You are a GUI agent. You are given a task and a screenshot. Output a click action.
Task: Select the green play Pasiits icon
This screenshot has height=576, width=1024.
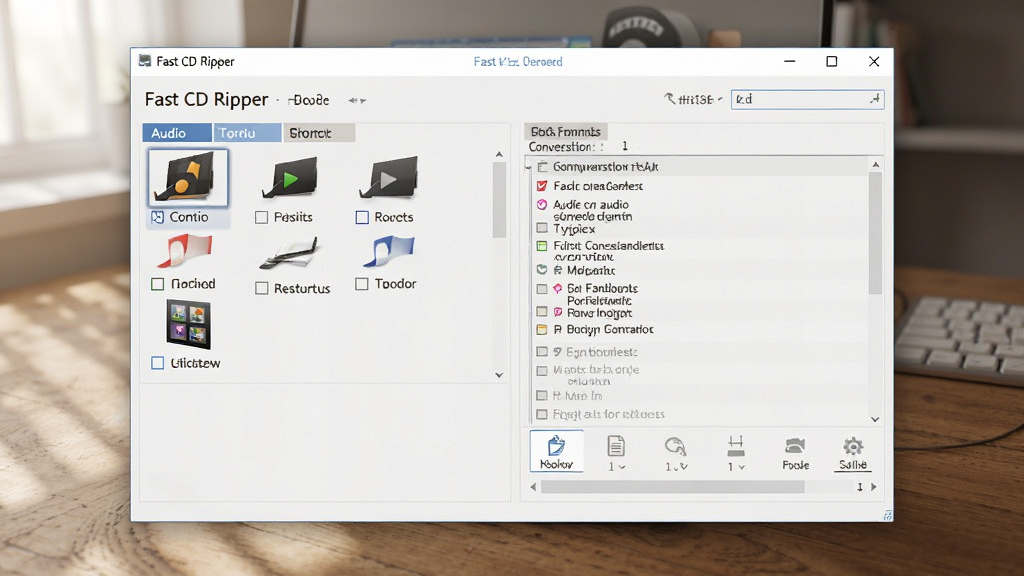tap(290, 177)
